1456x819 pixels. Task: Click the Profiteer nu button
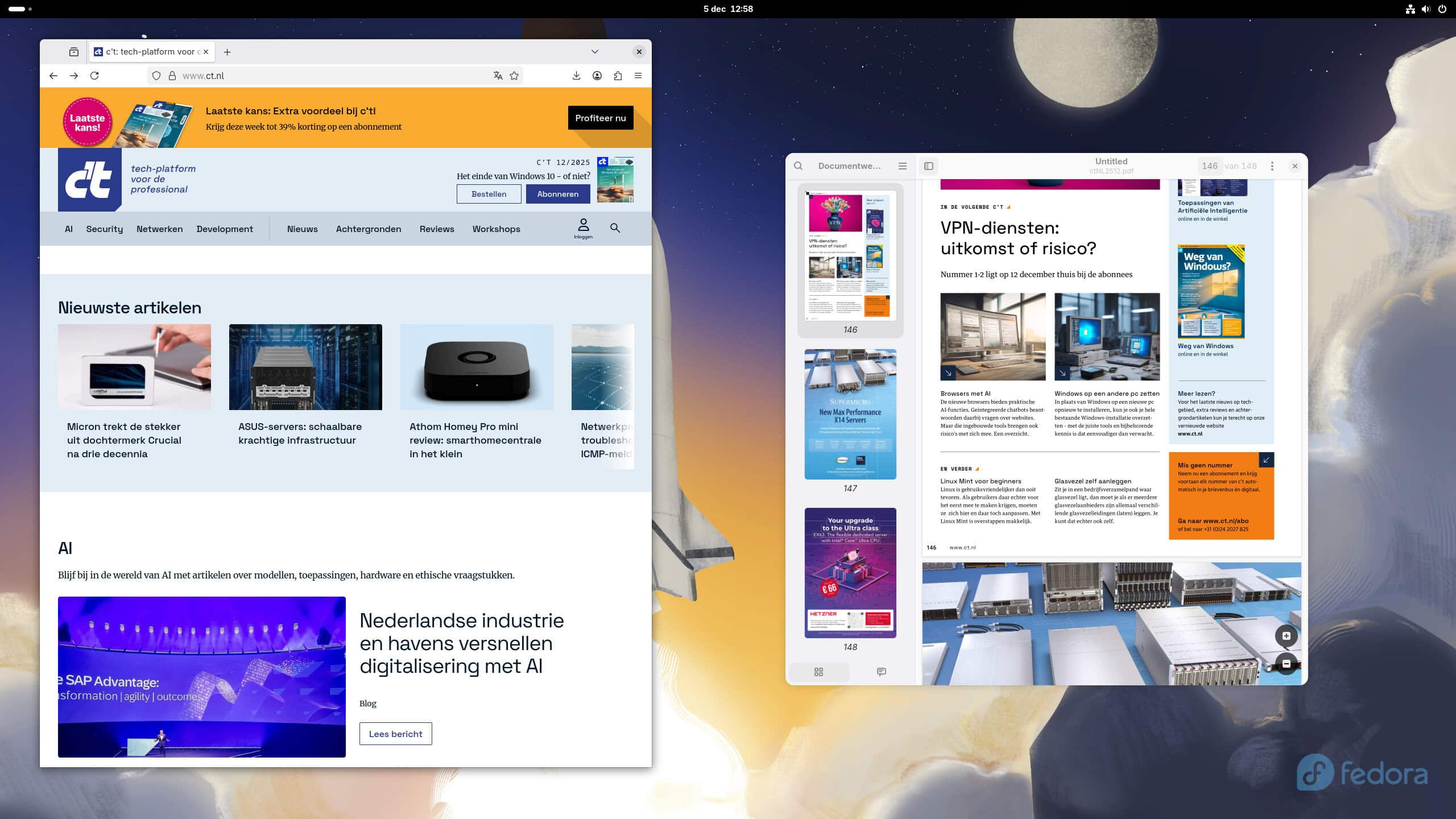pyautogui.click(x=601, y=118)
